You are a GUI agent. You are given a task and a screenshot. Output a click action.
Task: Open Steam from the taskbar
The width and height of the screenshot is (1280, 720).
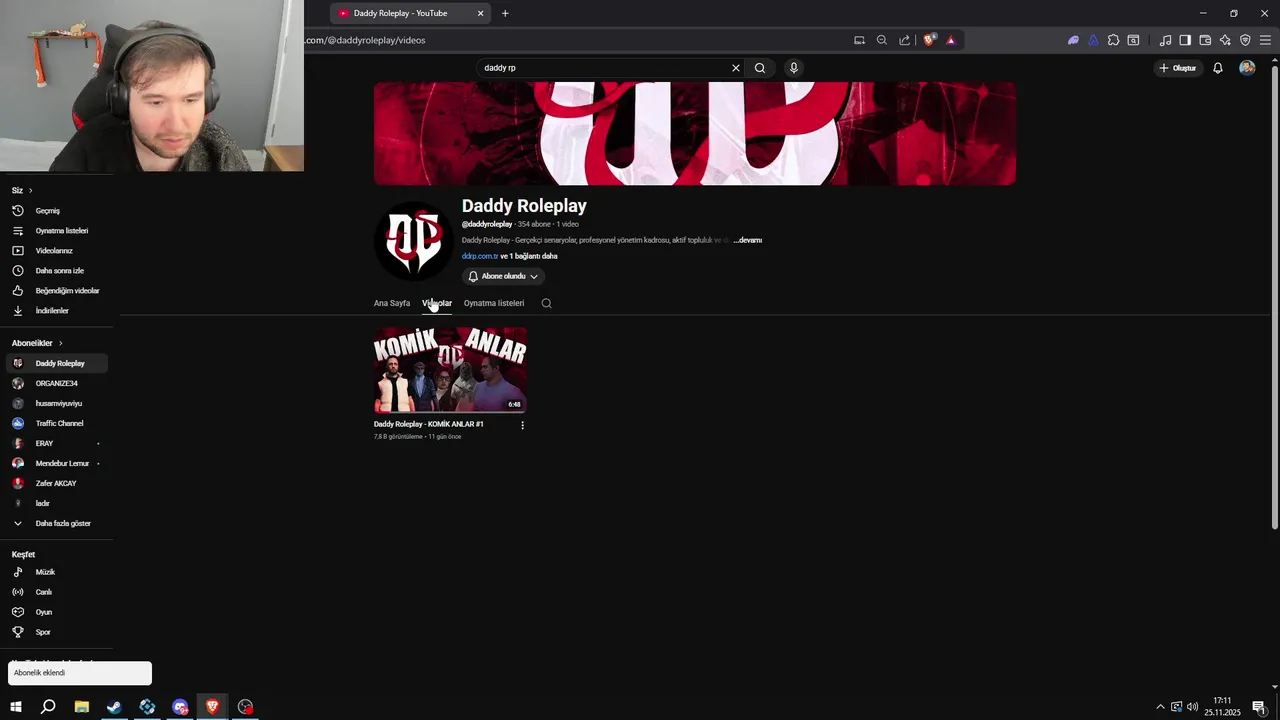pos(114,707)
